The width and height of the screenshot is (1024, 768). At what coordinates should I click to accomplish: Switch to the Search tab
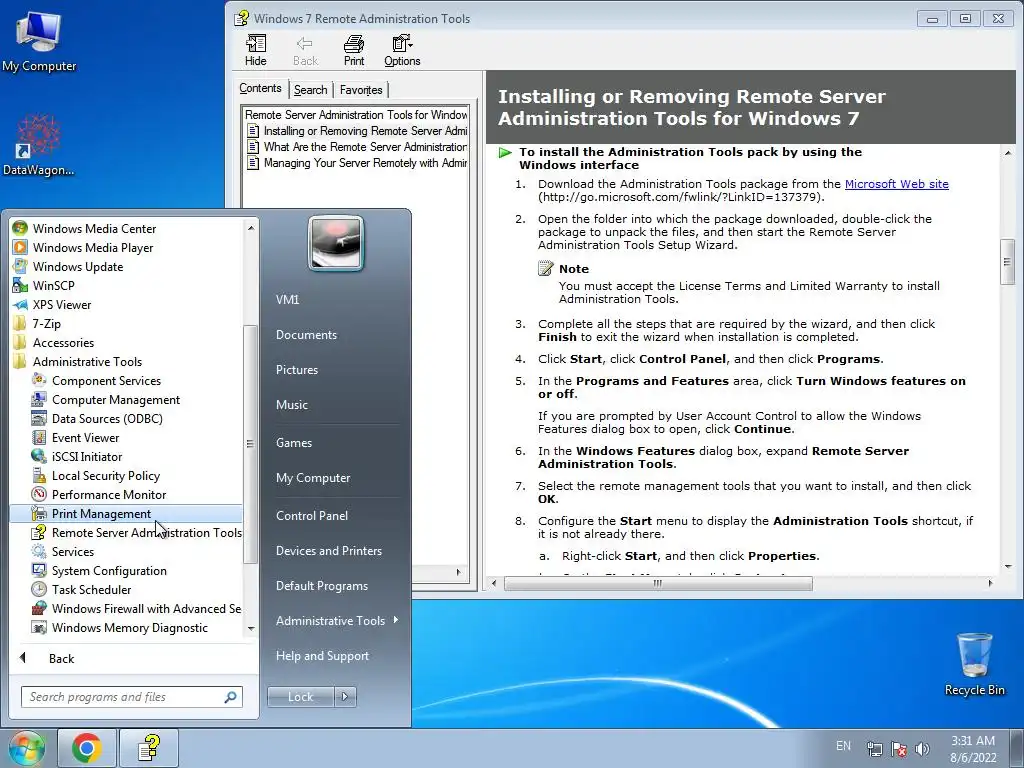coord(310,90)
